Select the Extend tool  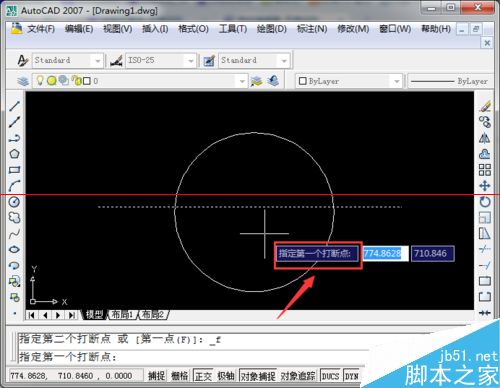pyautogui.click(x=485, y=265)
